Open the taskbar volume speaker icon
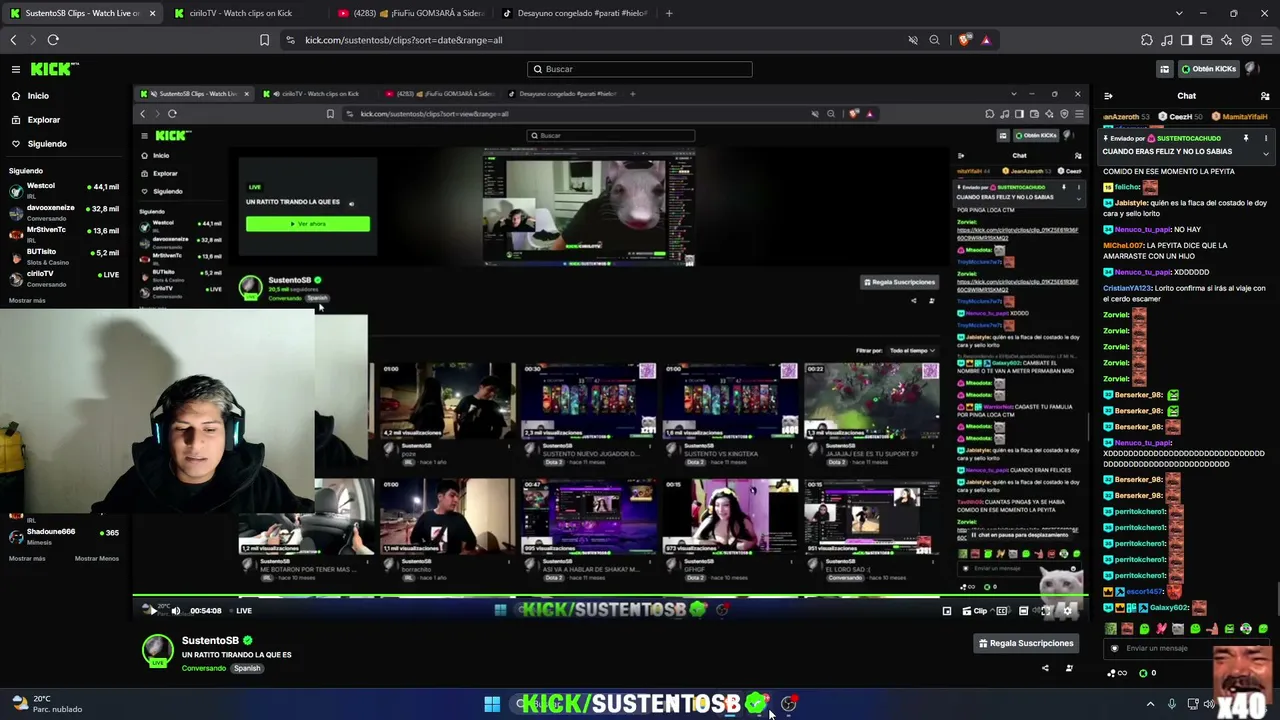 click(1209, 704)
